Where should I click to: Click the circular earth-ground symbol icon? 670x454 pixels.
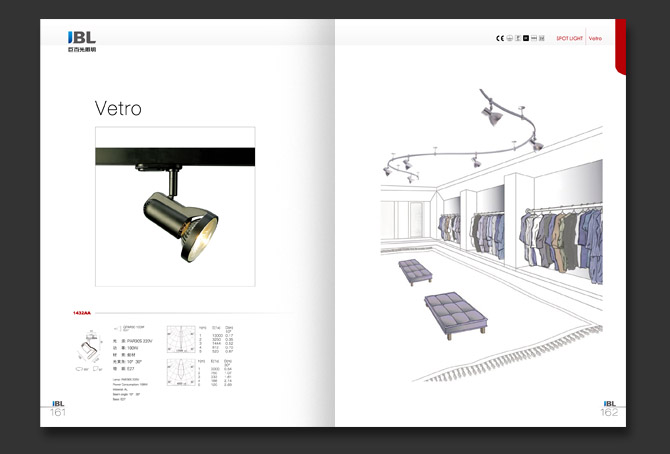[509, 38]
